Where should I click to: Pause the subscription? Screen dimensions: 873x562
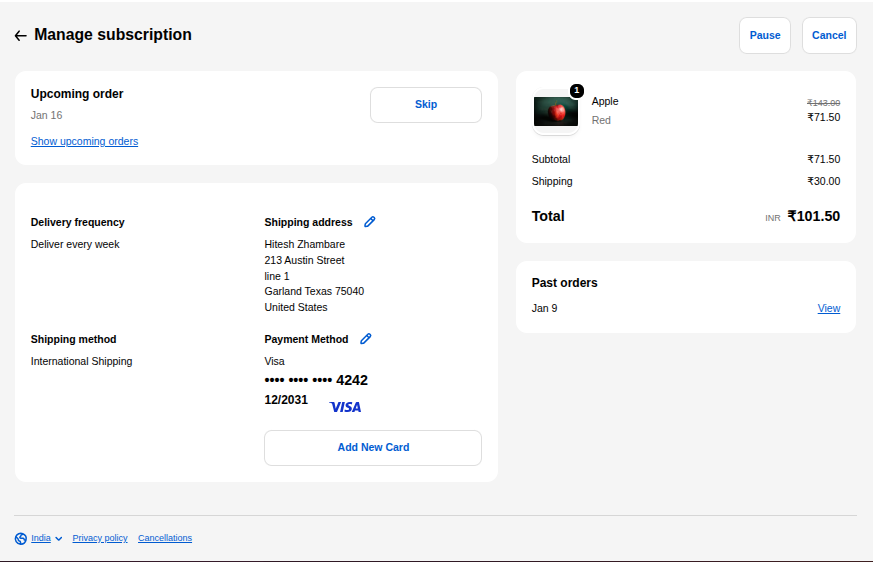765,35
